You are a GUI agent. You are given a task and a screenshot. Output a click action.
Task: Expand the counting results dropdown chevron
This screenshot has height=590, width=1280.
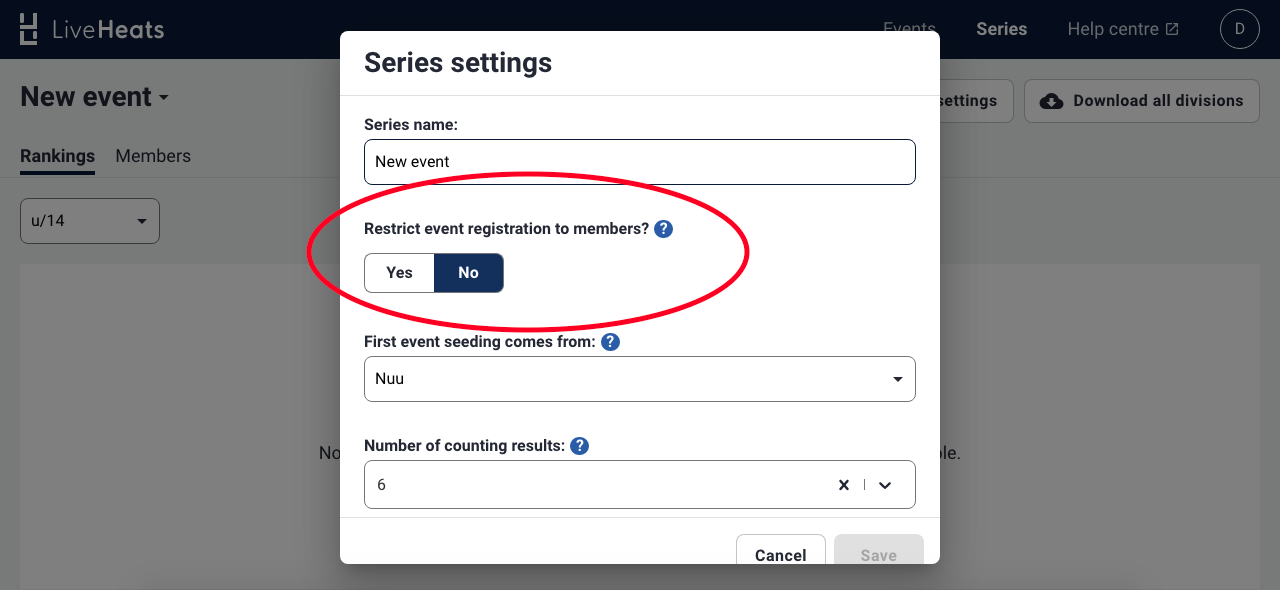pyautogui.click(x=885, y=484)
